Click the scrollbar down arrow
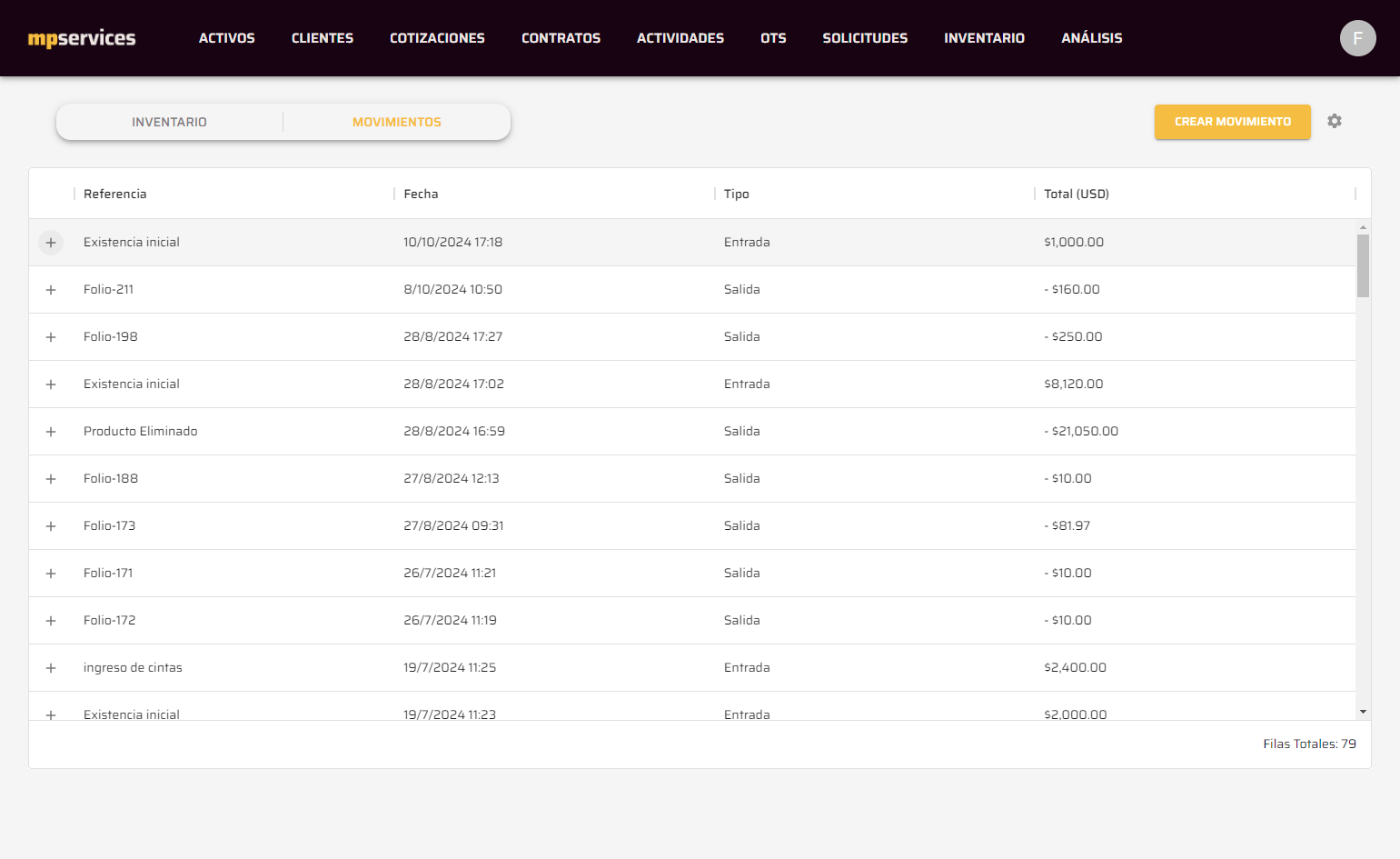Image resolution: width=1400 pixels, height=859 pixels. coord(1363,712)
